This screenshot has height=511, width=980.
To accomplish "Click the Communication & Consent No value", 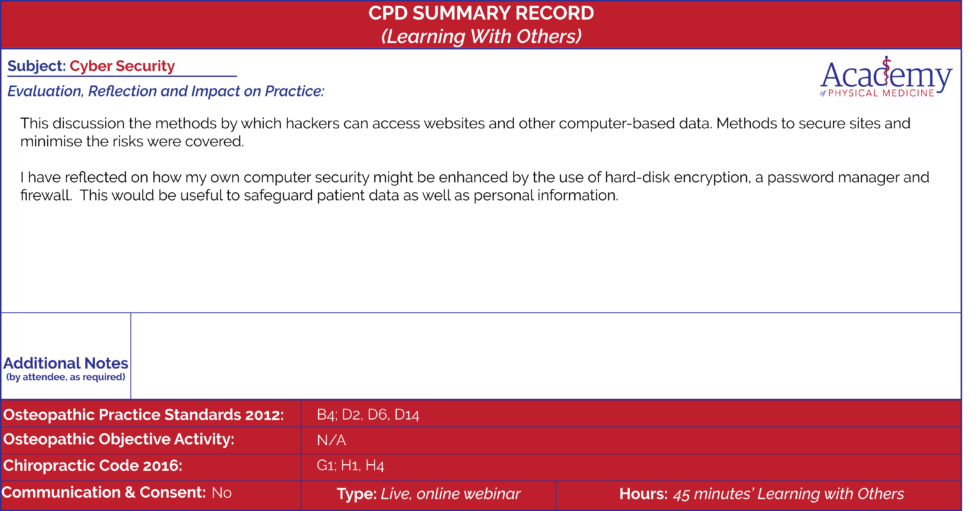I will pos(221,493).
